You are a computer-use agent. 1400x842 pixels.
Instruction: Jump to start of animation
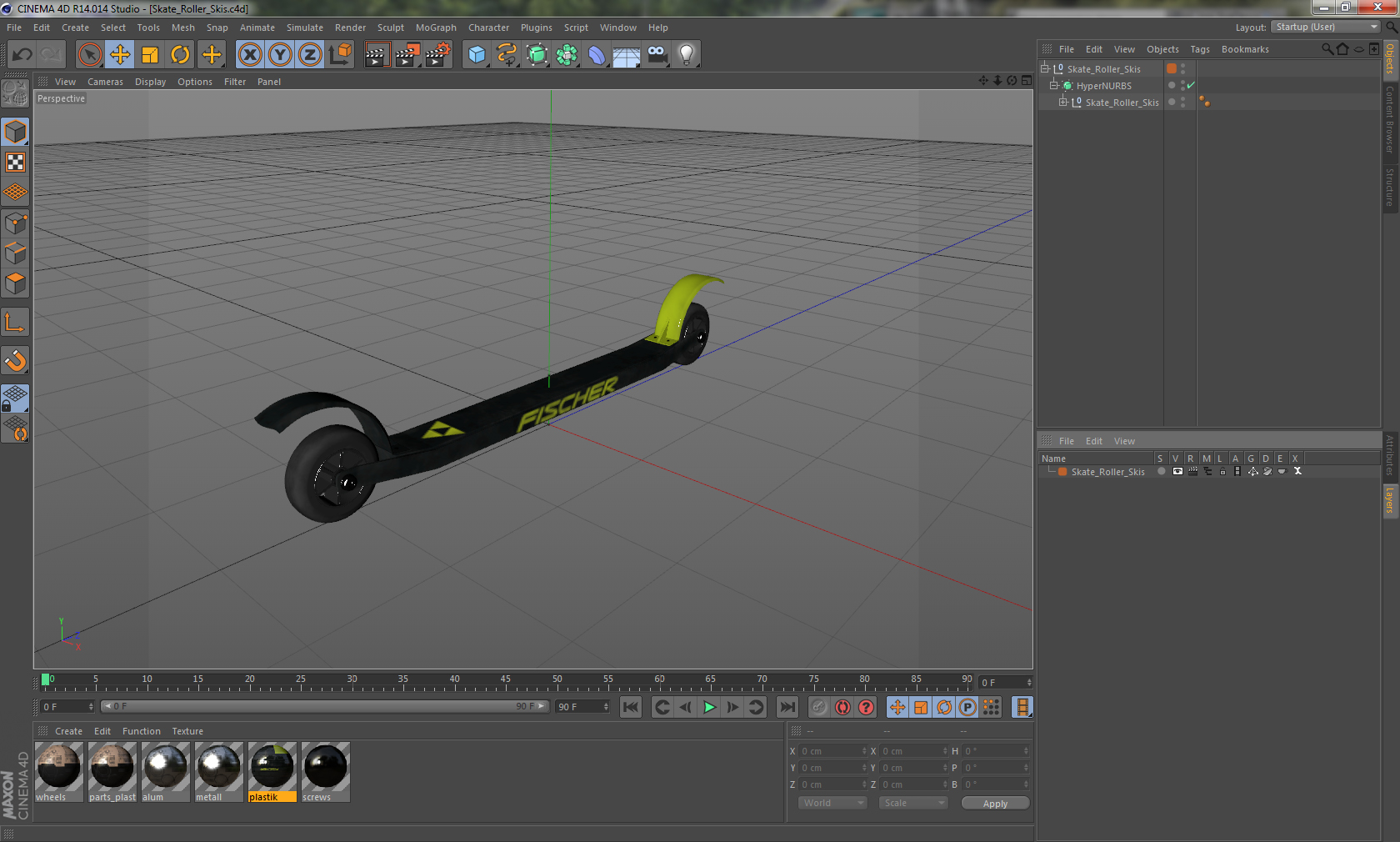(631, 707)
